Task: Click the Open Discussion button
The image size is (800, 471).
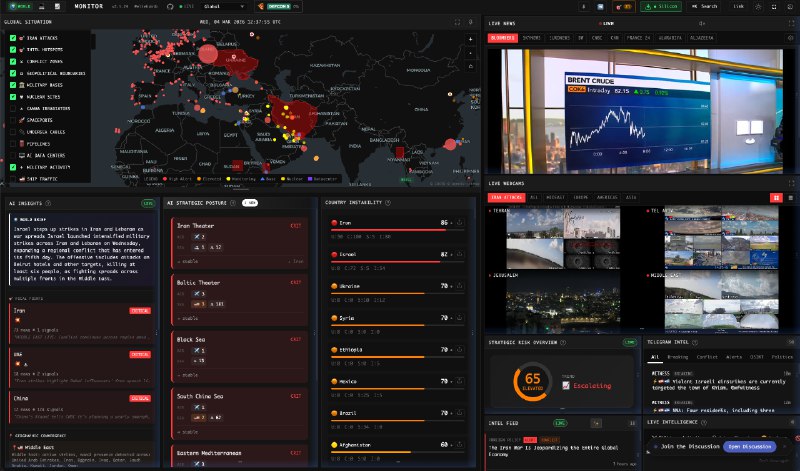Action: coord(749,447)
